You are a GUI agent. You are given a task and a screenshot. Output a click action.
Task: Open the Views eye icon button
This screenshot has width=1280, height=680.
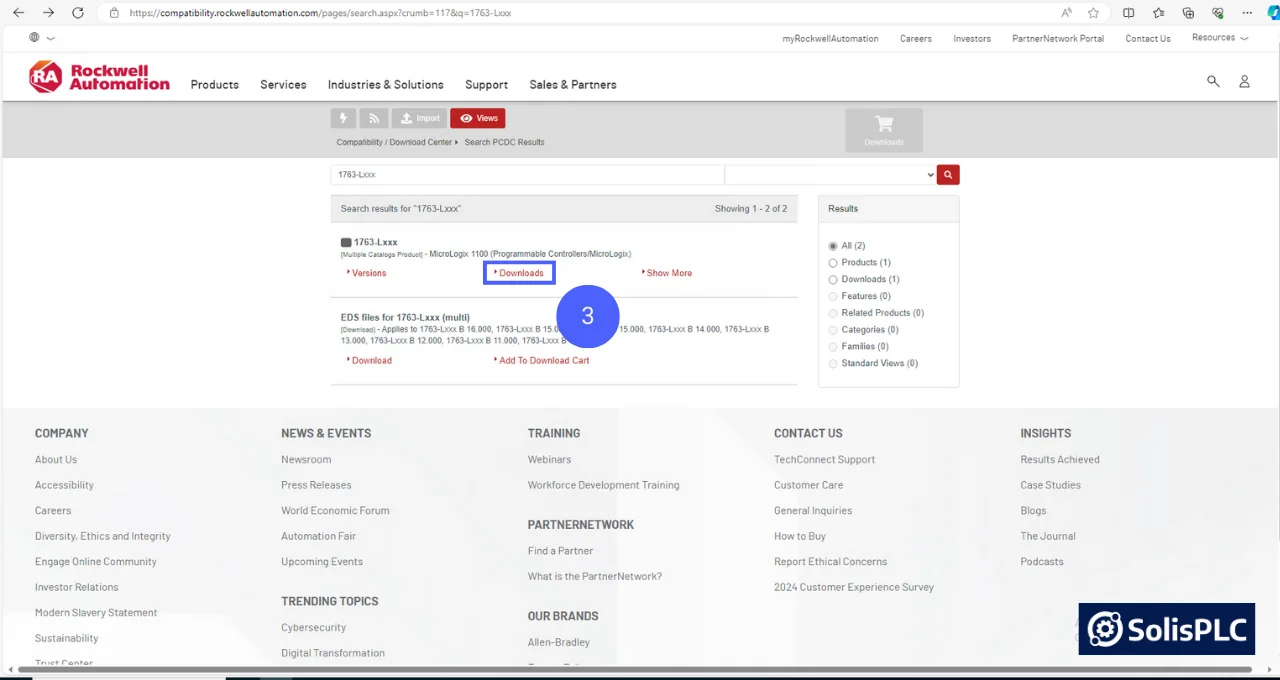pyautogui.click(x=477, y=118)
